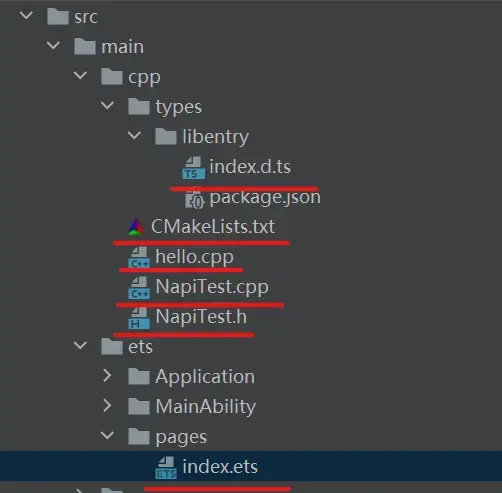Open the index.d.ts file
Screen dimensions: 502x493
(x=250, y=167)
